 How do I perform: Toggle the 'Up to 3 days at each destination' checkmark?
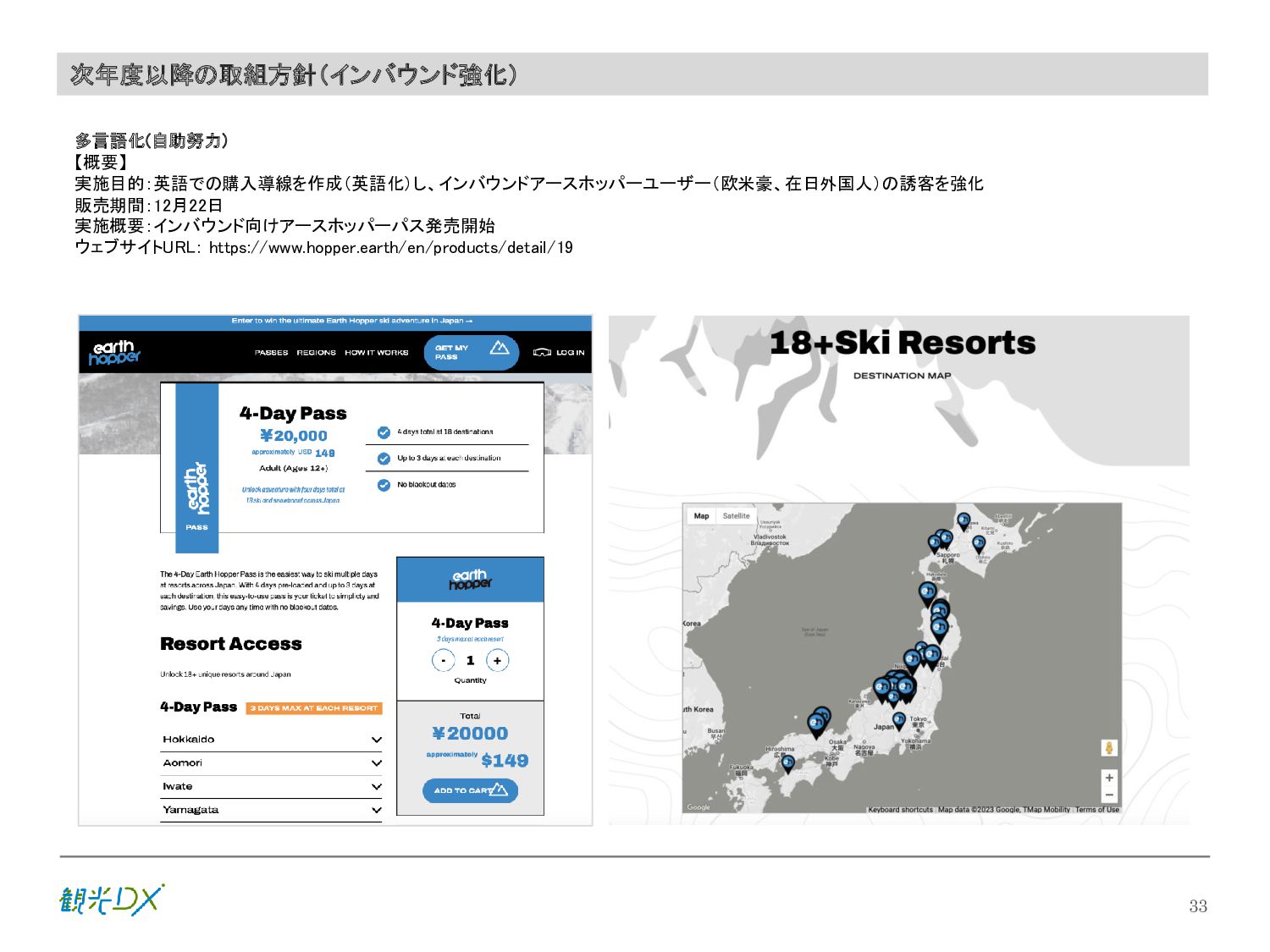coord(384,459)
